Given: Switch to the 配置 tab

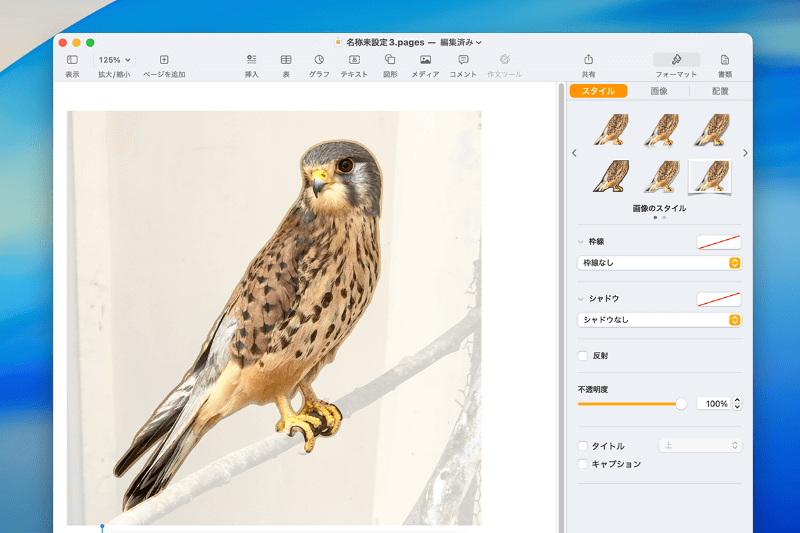Looking at the screenshot, I should (720, 91).
